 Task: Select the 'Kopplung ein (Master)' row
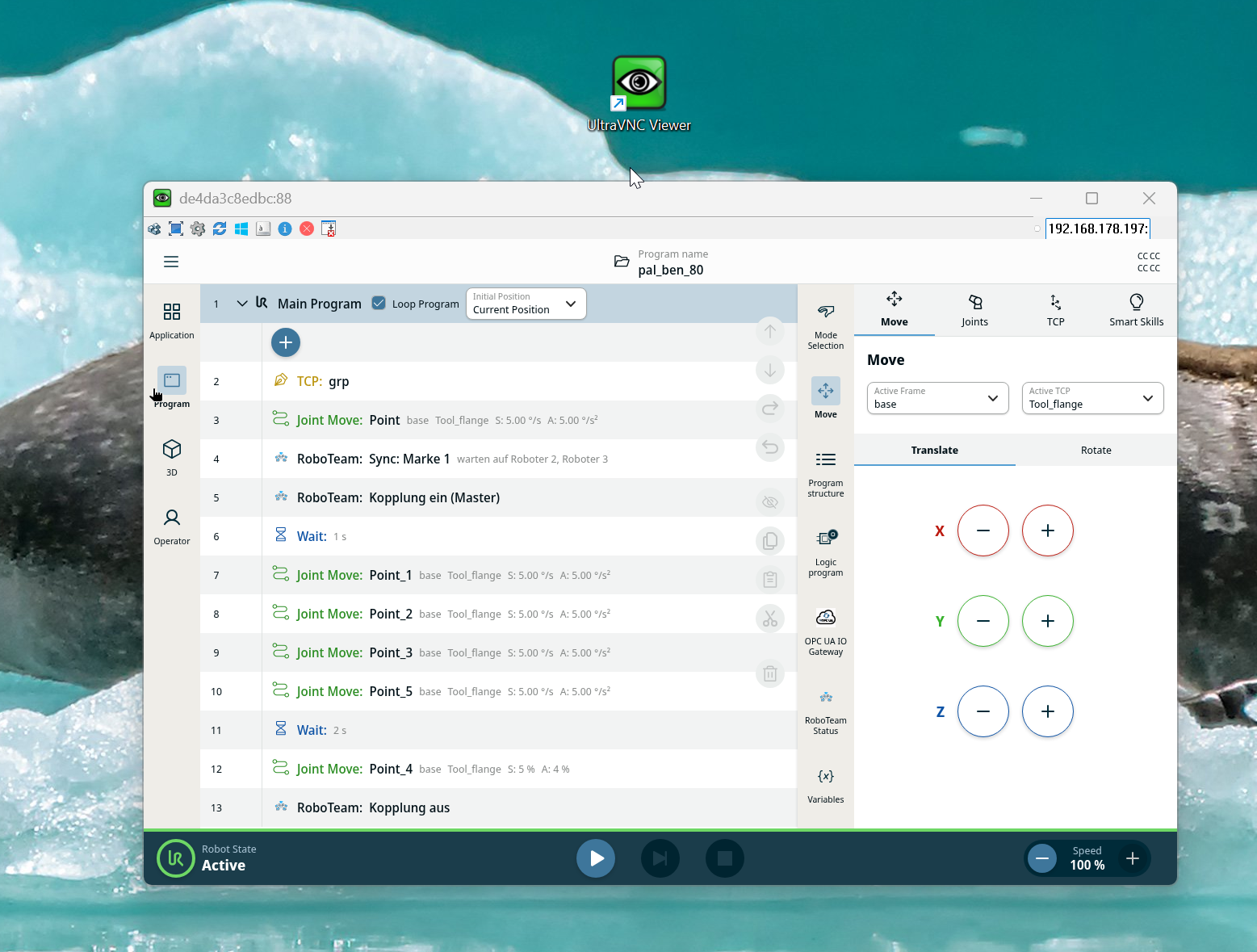(498, 497)
